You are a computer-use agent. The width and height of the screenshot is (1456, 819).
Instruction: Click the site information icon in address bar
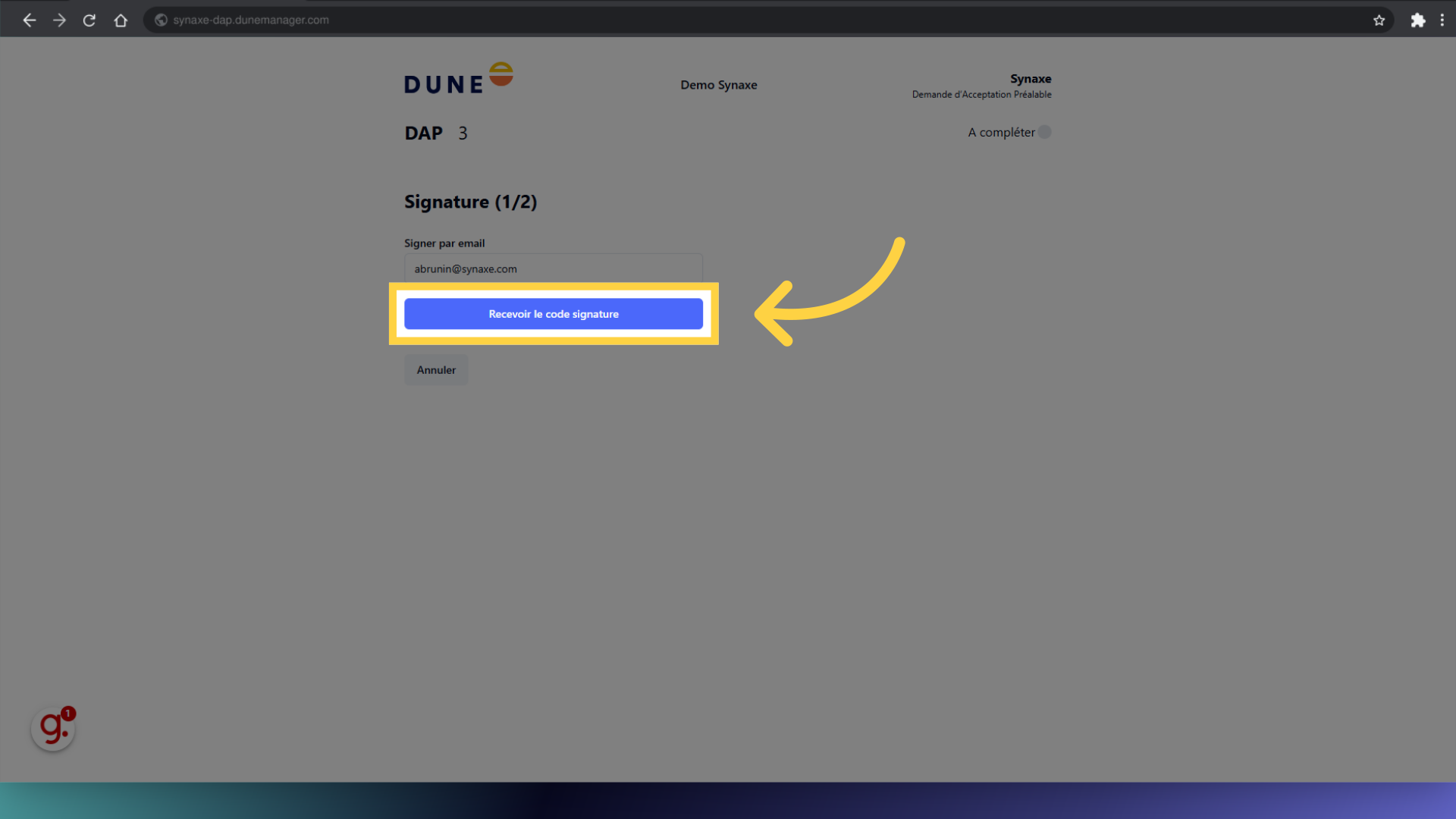tap(160, 20)
